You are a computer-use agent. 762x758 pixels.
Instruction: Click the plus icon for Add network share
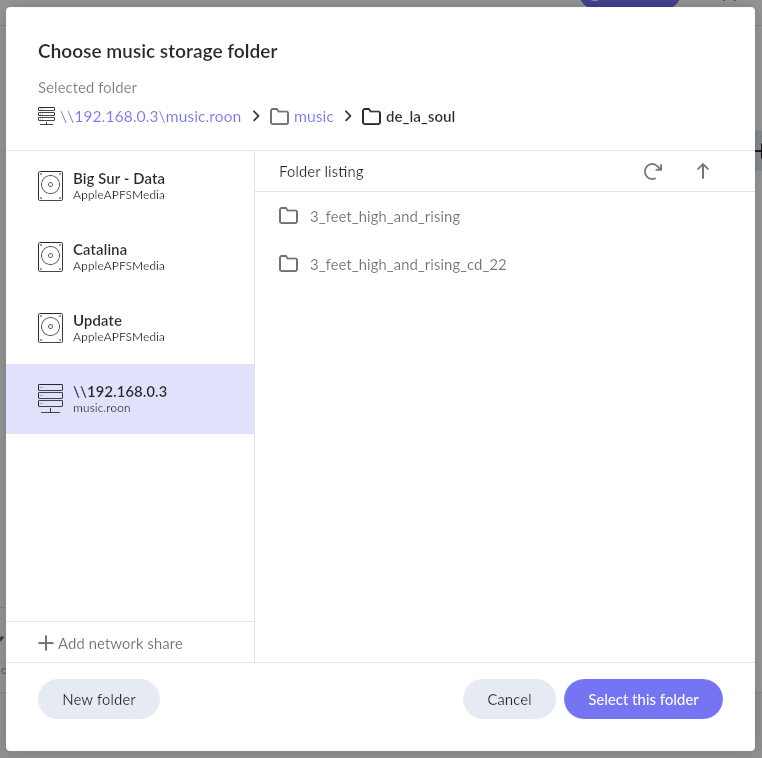pos(46,643)
